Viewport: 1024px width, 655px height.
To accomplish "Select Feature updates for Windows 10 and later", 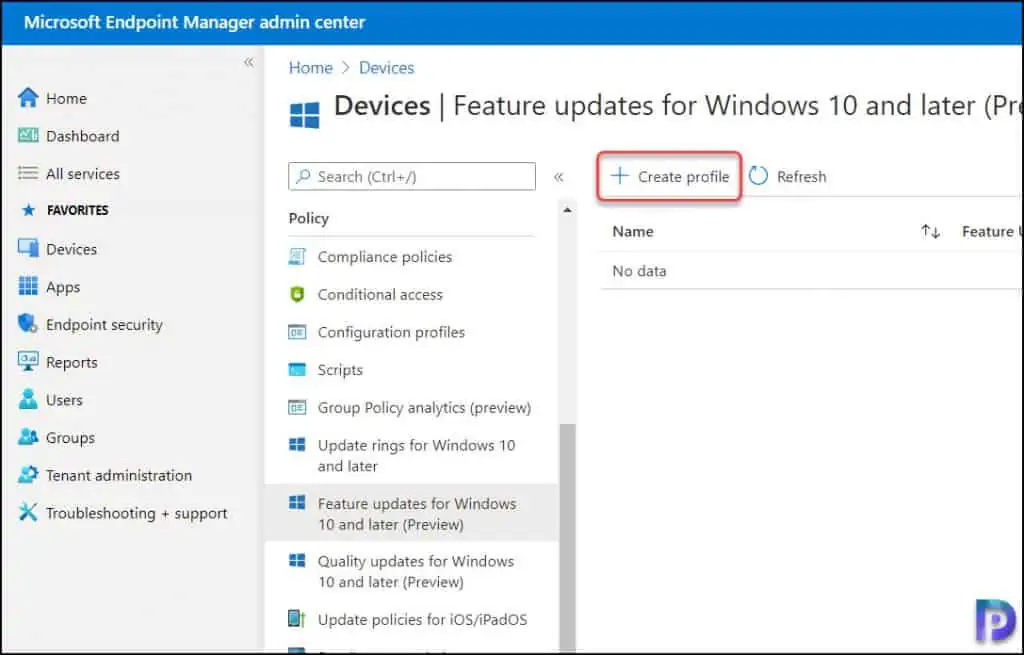I will click(x=411, y=513).
